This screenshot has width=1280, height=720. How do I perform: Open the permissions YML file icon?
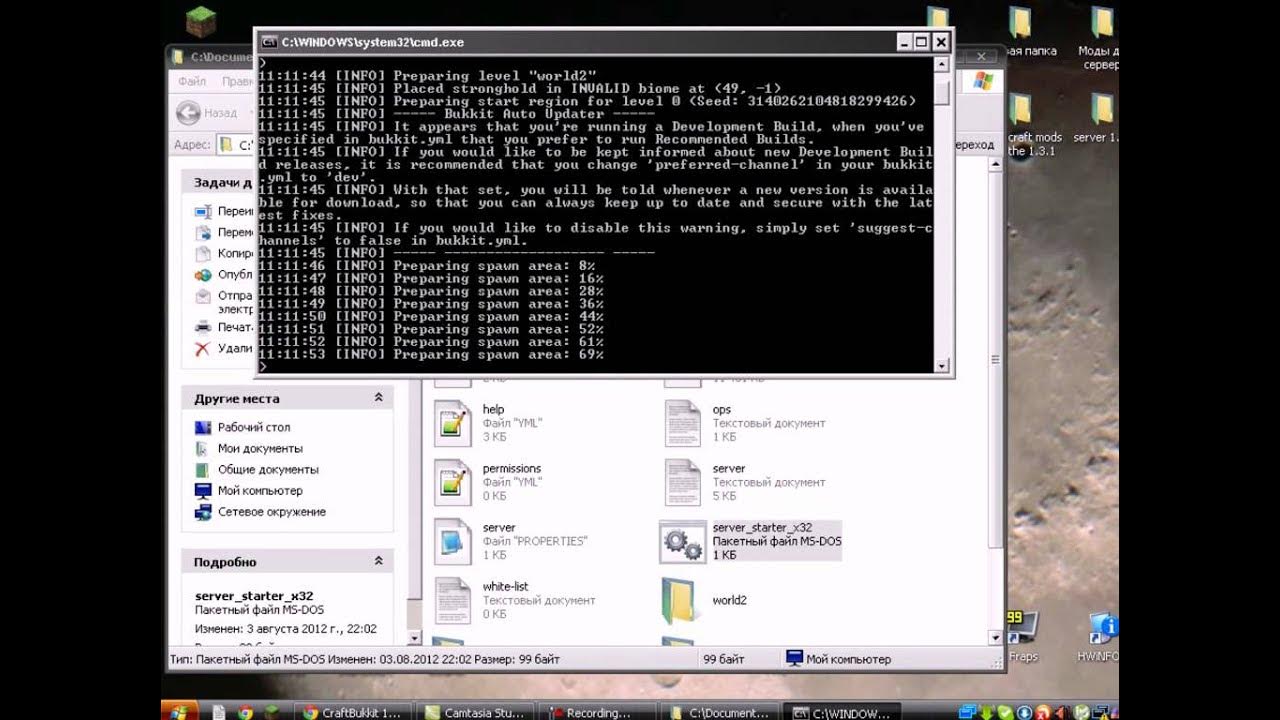(452, 483)
